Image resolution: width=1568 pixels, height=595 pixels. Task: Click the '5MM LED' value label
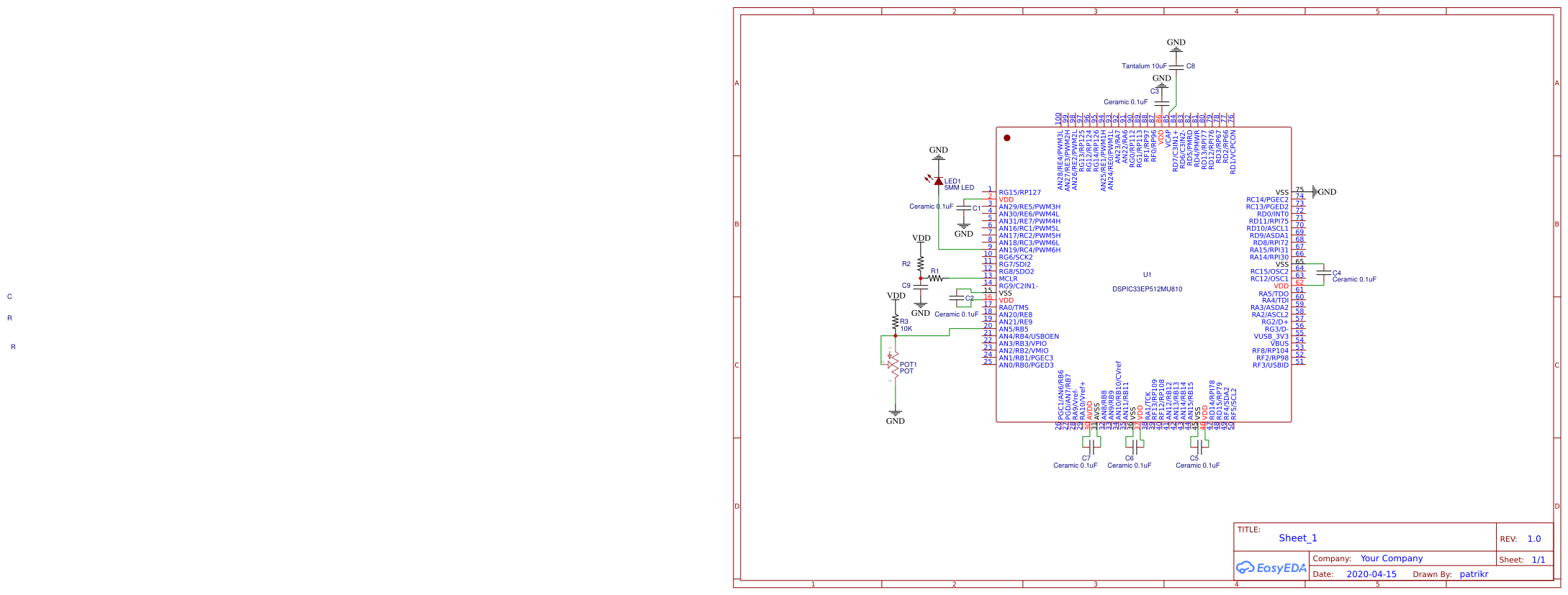pyautogui.click(x=959, y=188)
